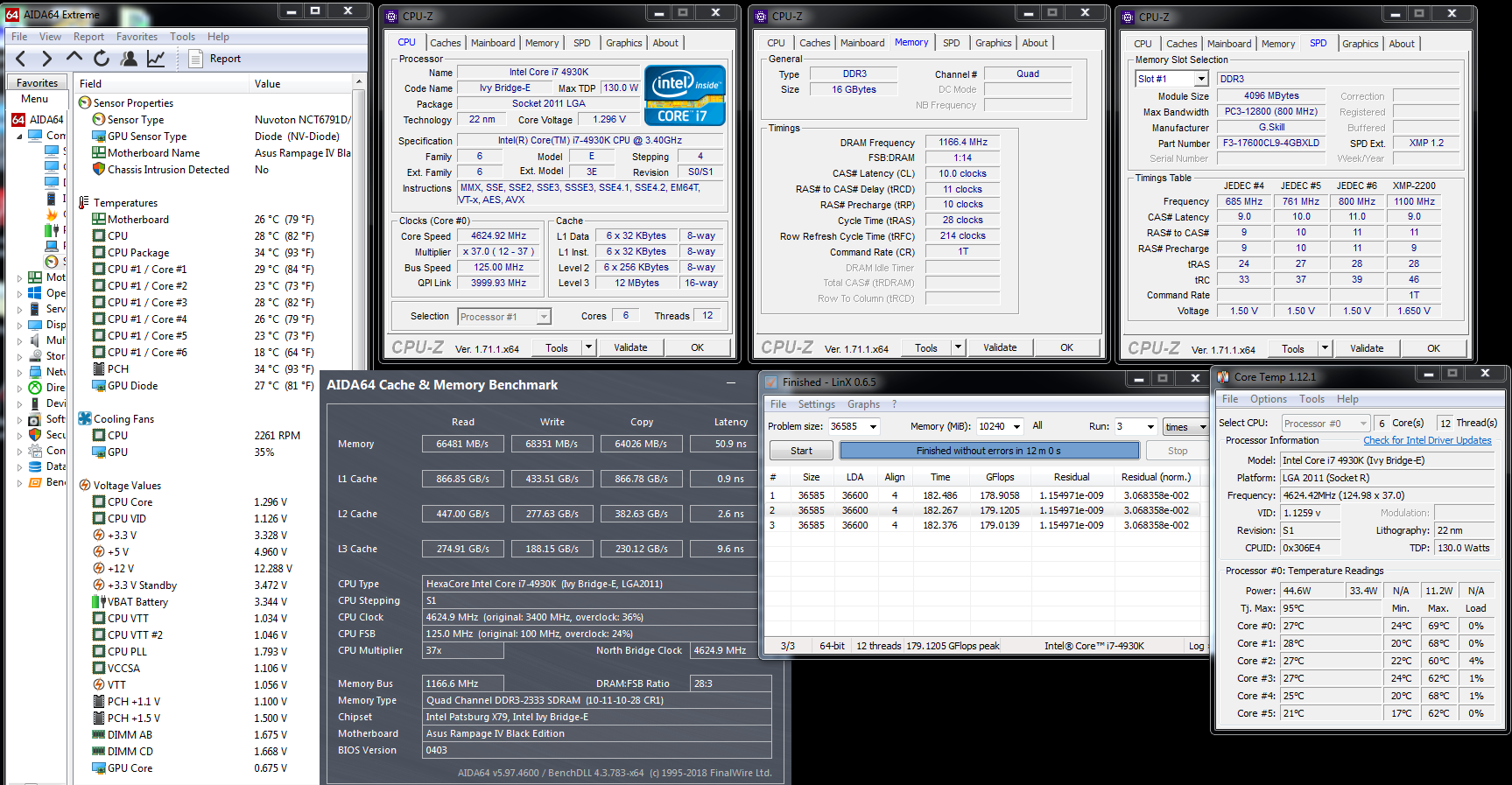Select Sensor gauge icon in AIDA64 tree
This screenshot has width=1512, height=785.
[x=52, y=262]
